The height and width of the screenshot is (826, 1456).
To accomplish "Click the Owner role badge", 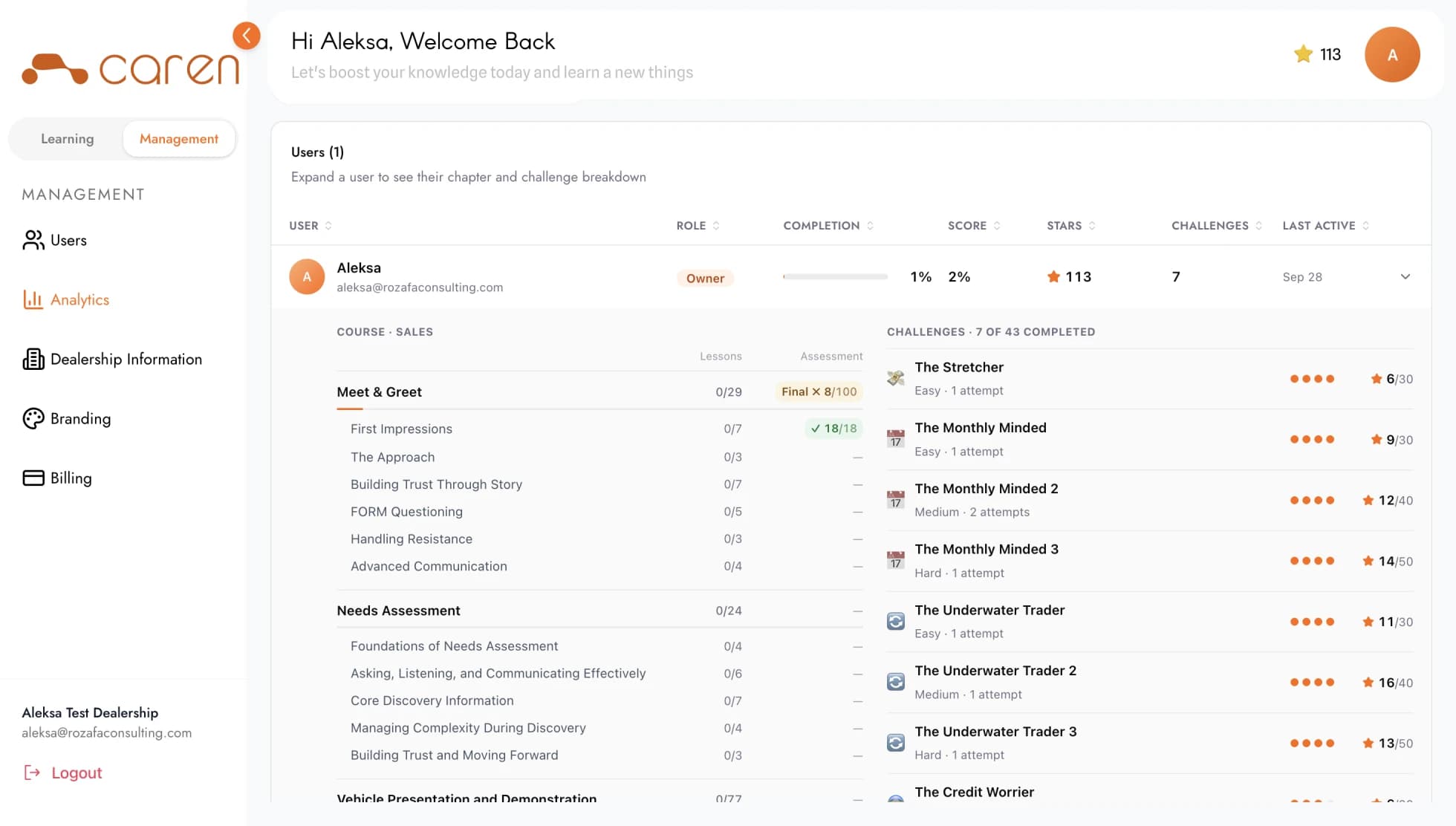I will click(705, 278).
